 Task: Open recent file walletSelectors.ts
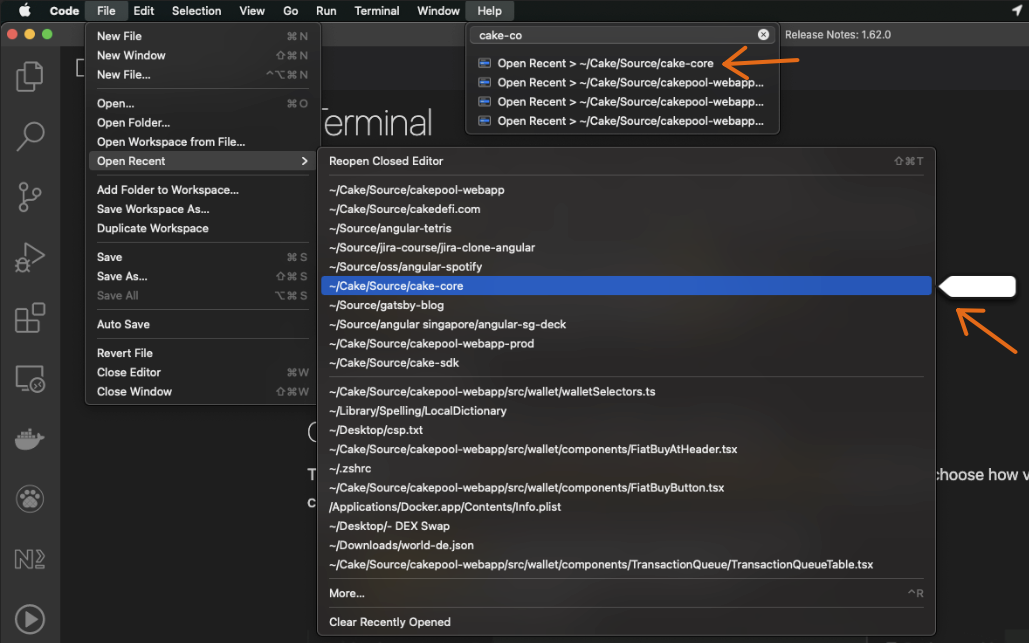point(626,391)
